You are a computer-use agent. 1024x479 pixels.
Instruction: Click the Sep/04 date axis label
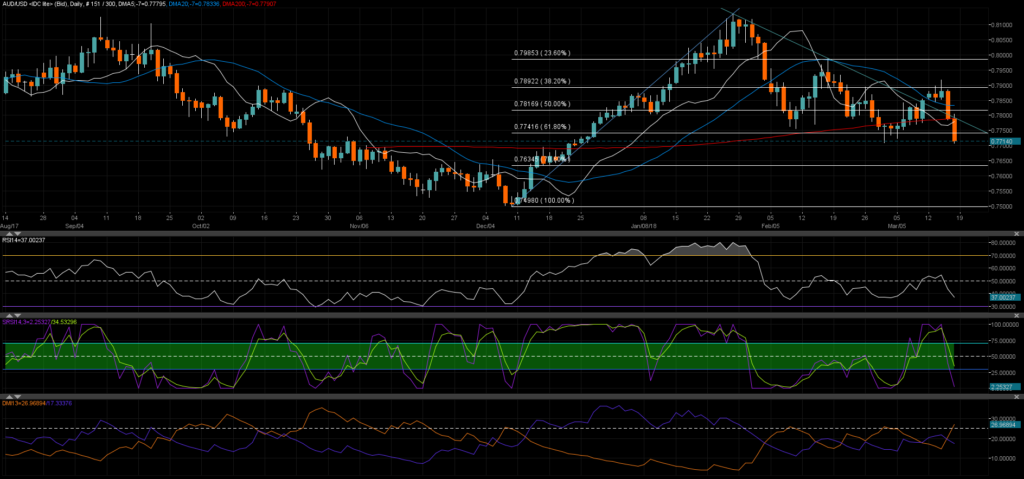coord(74,226)
